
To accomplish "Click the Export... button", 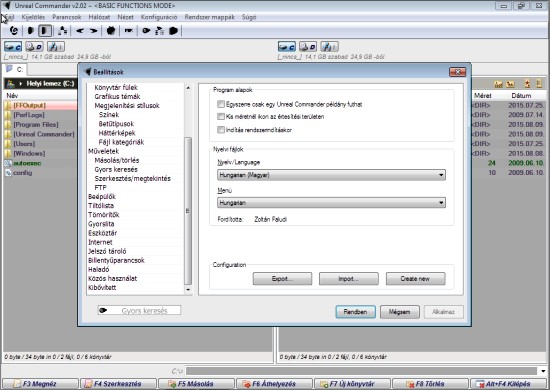I will [x=282, y=279].
